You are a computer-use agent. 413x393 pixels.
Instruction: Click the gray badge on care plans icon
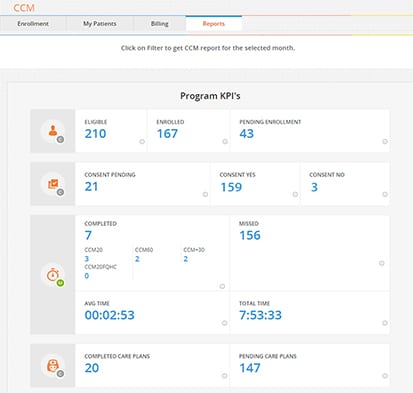[x=60, y=374]
